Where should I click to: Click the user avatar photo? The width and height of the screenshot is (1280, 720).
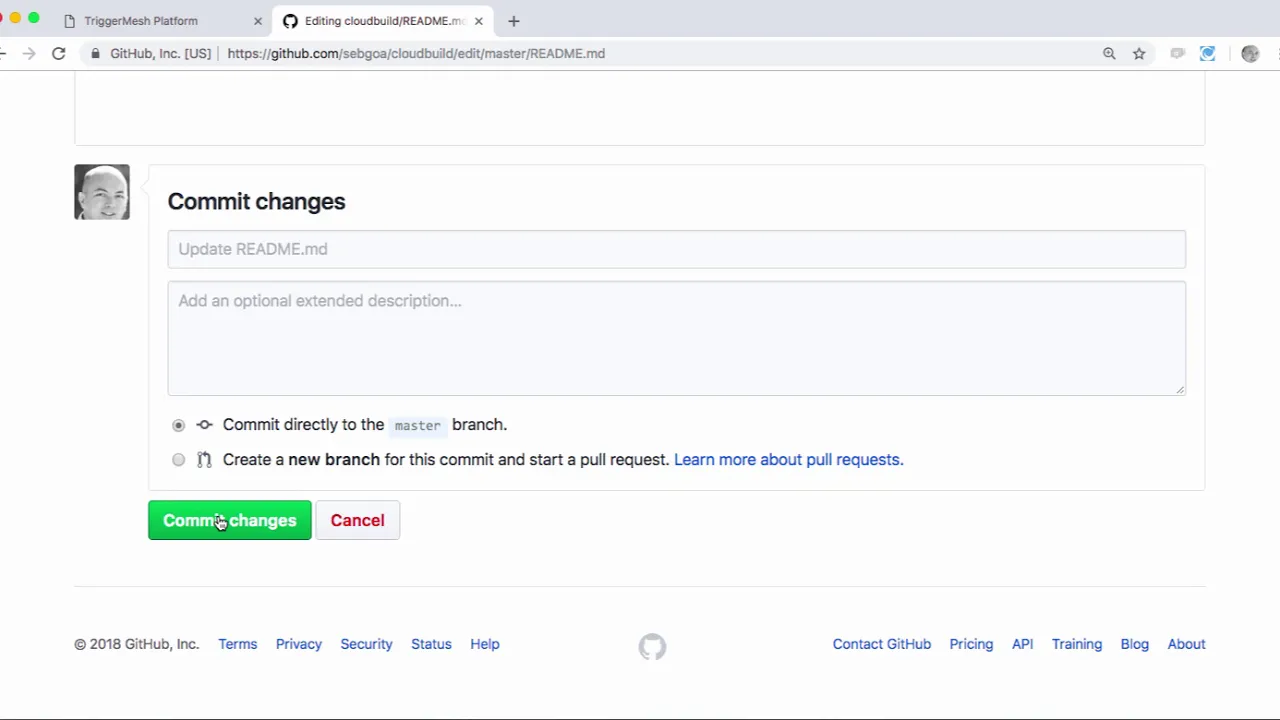point(102,192)
